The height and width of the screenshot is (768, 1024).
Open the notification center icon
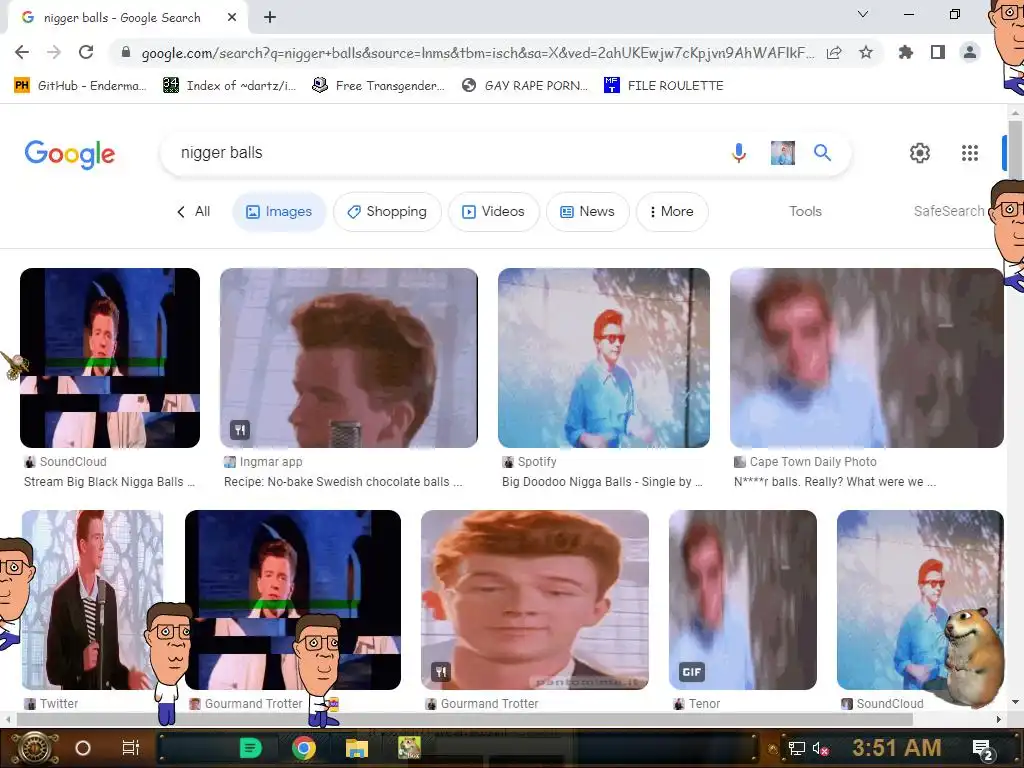point(983,749)
